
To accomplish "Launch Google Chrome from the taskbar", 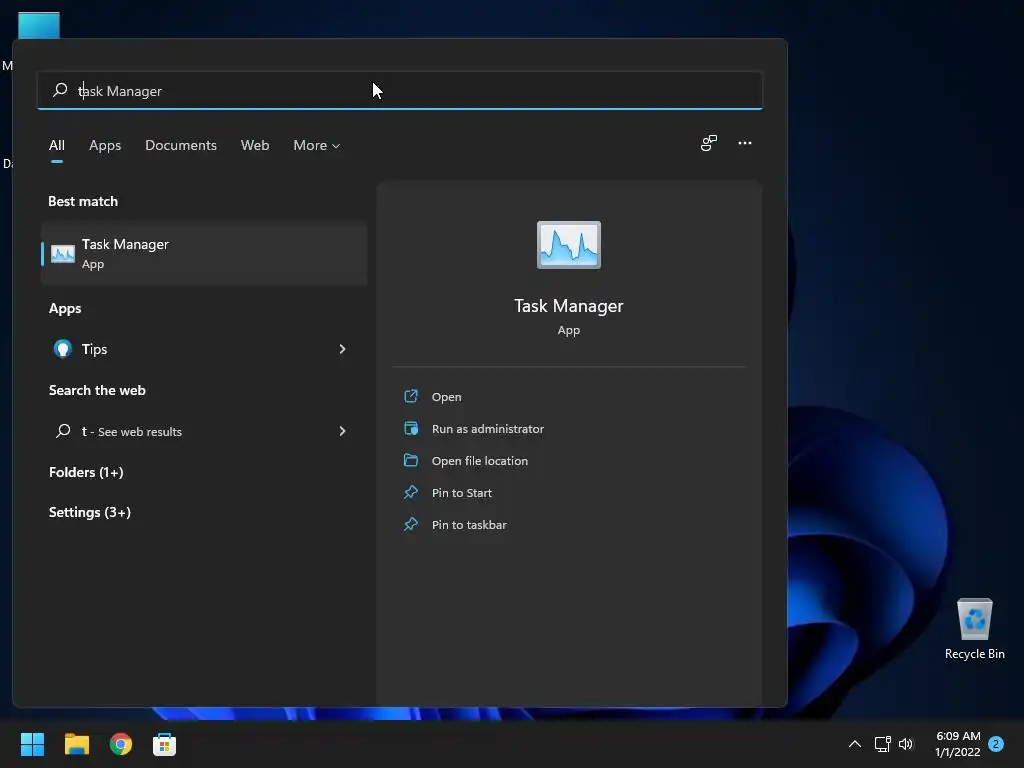I will click(121, 744).
